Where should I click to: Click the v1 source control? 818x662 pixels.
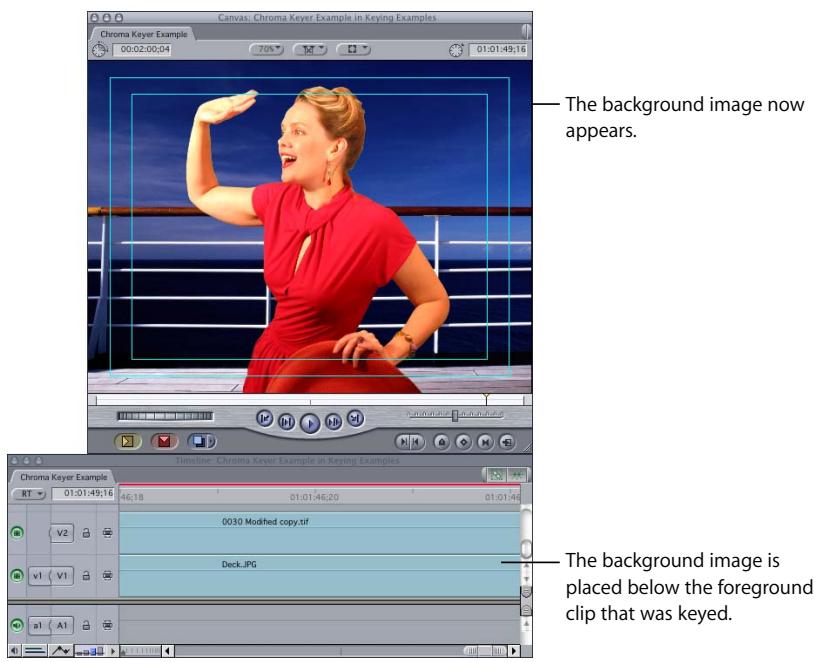(x=38, y=575)
